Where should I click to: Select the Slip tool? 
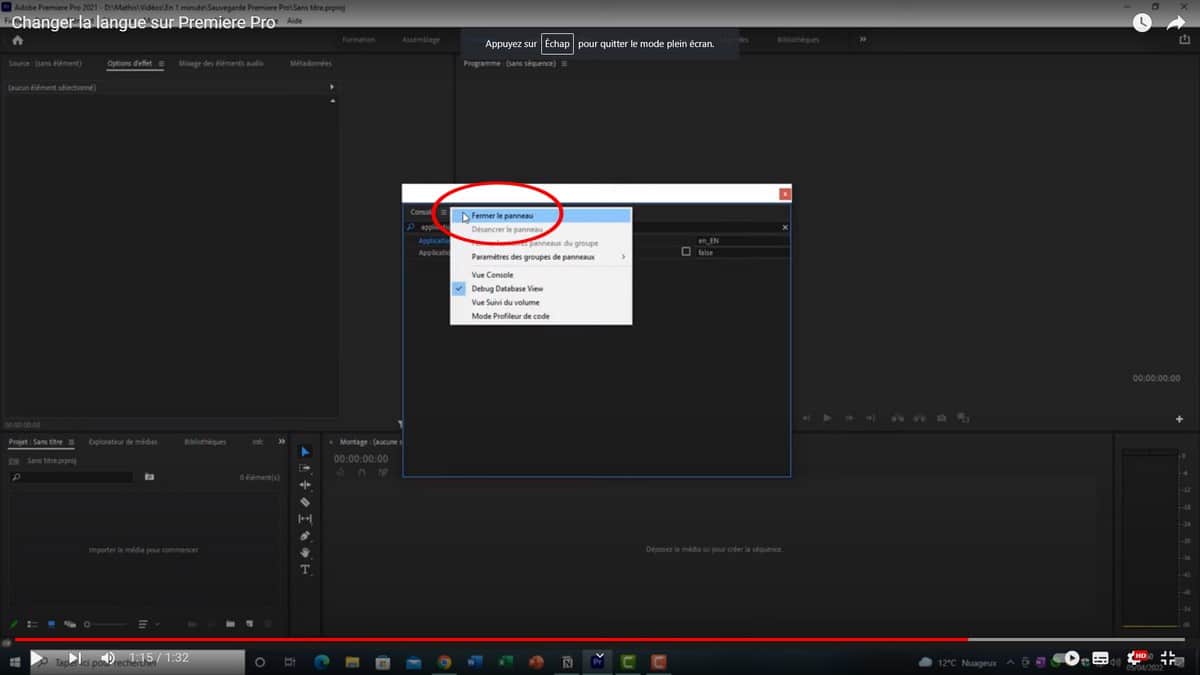click(x=306, y=519)
